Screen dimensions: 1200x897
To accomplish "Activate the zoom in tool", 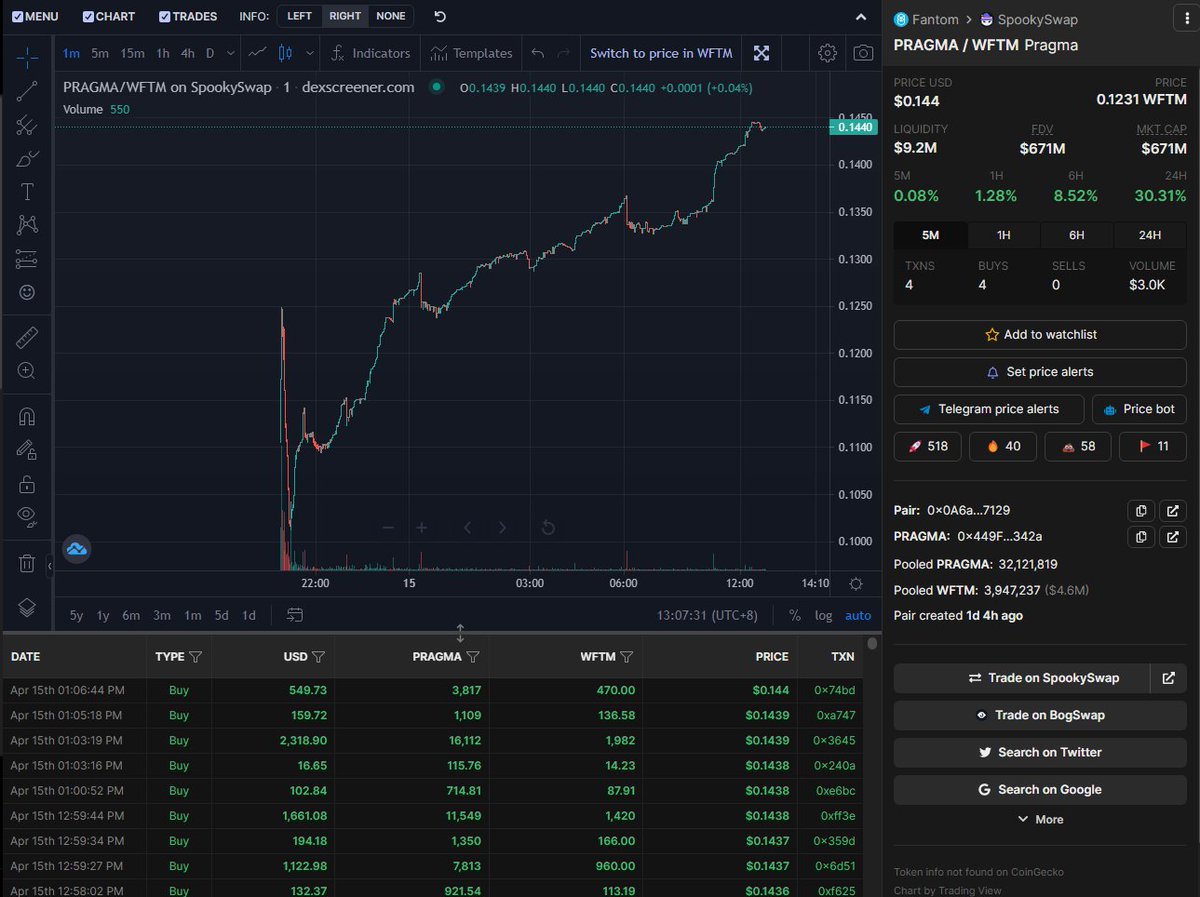I will pos(27,371).
